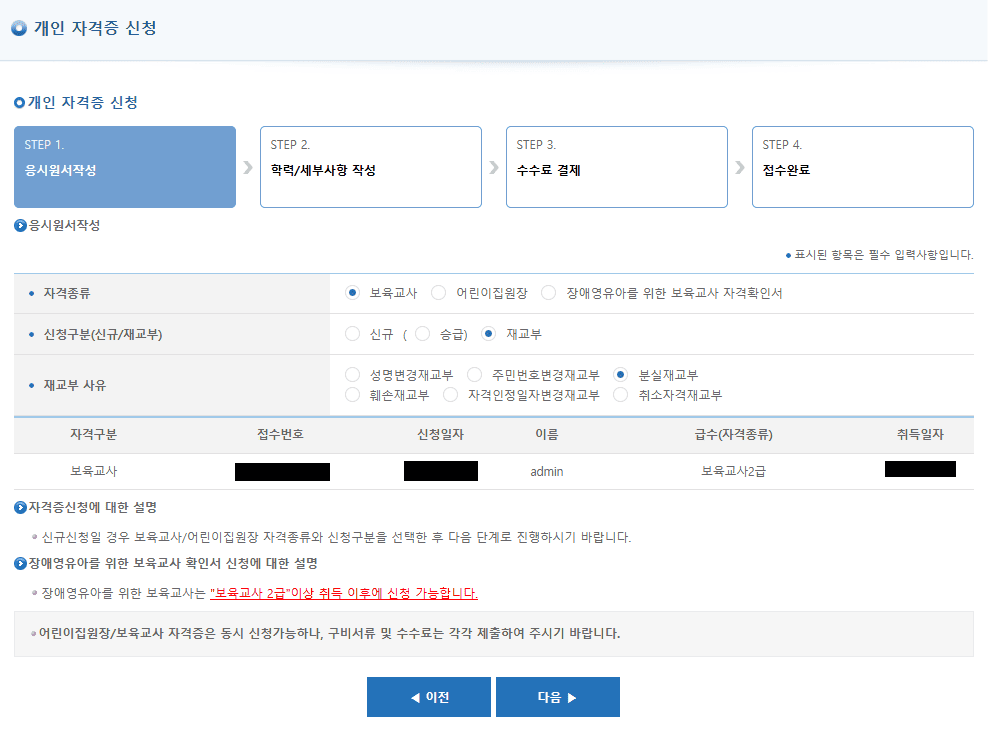Select 성명변경재교부 as reissue reason
988x739 pixels.
click(x=352, y=375)
